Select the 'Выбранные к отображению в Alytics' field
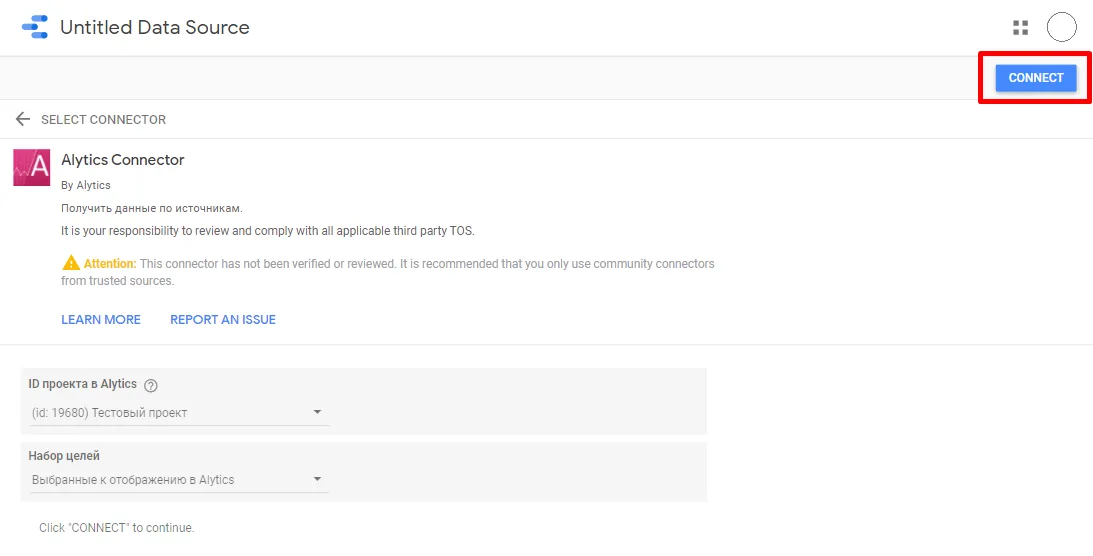Image resolution: width=1093 pixels, height=556 pixels. (x=179, y=480)
